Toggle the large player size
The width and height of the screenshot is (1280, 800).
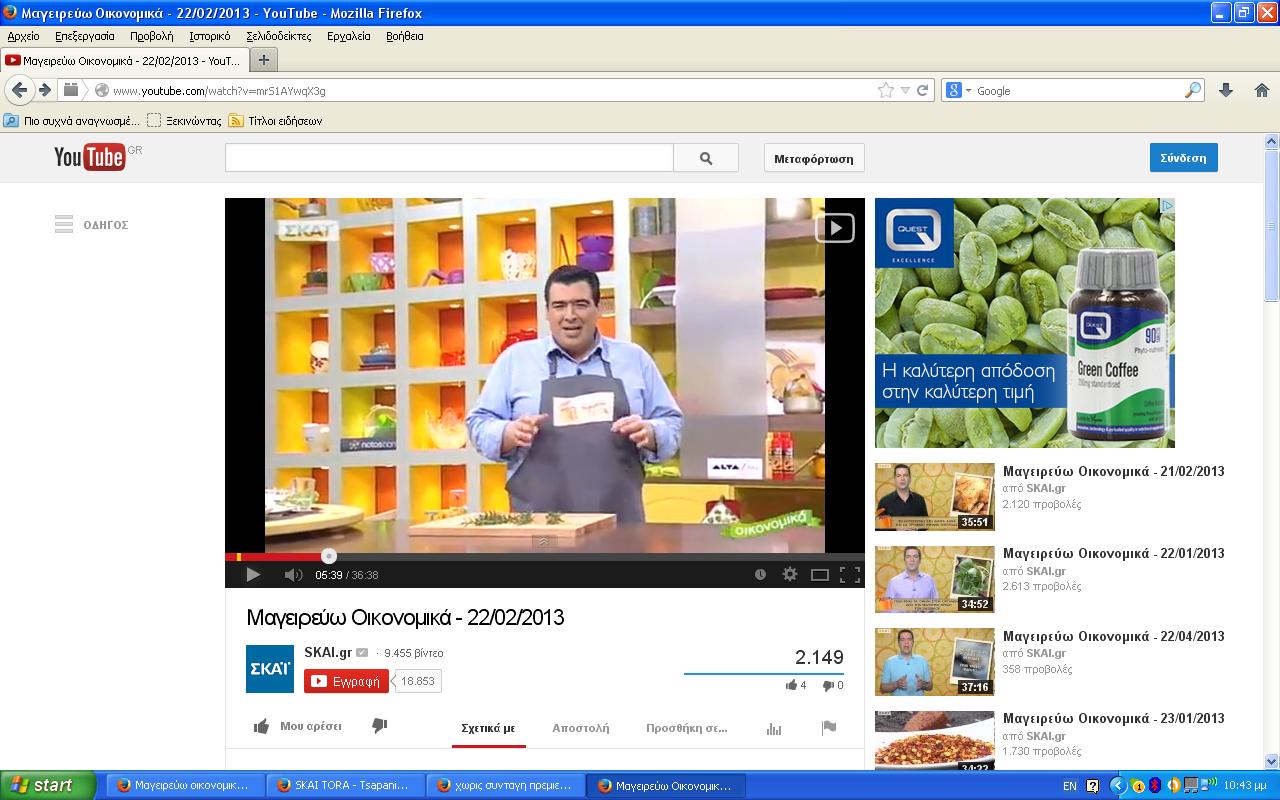(819, 575)
